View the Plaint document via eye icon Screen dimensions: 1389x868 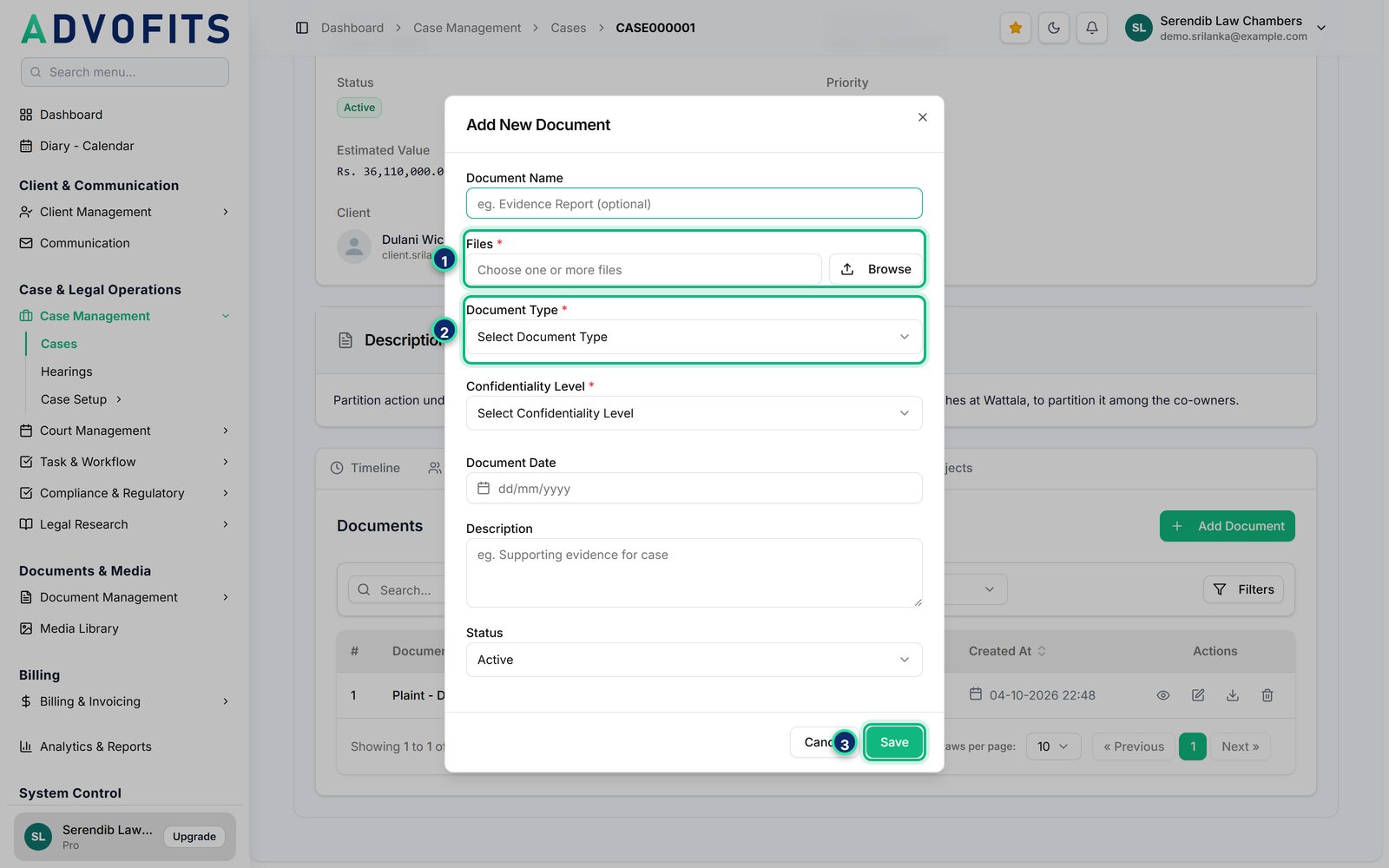click(1163, 695)
